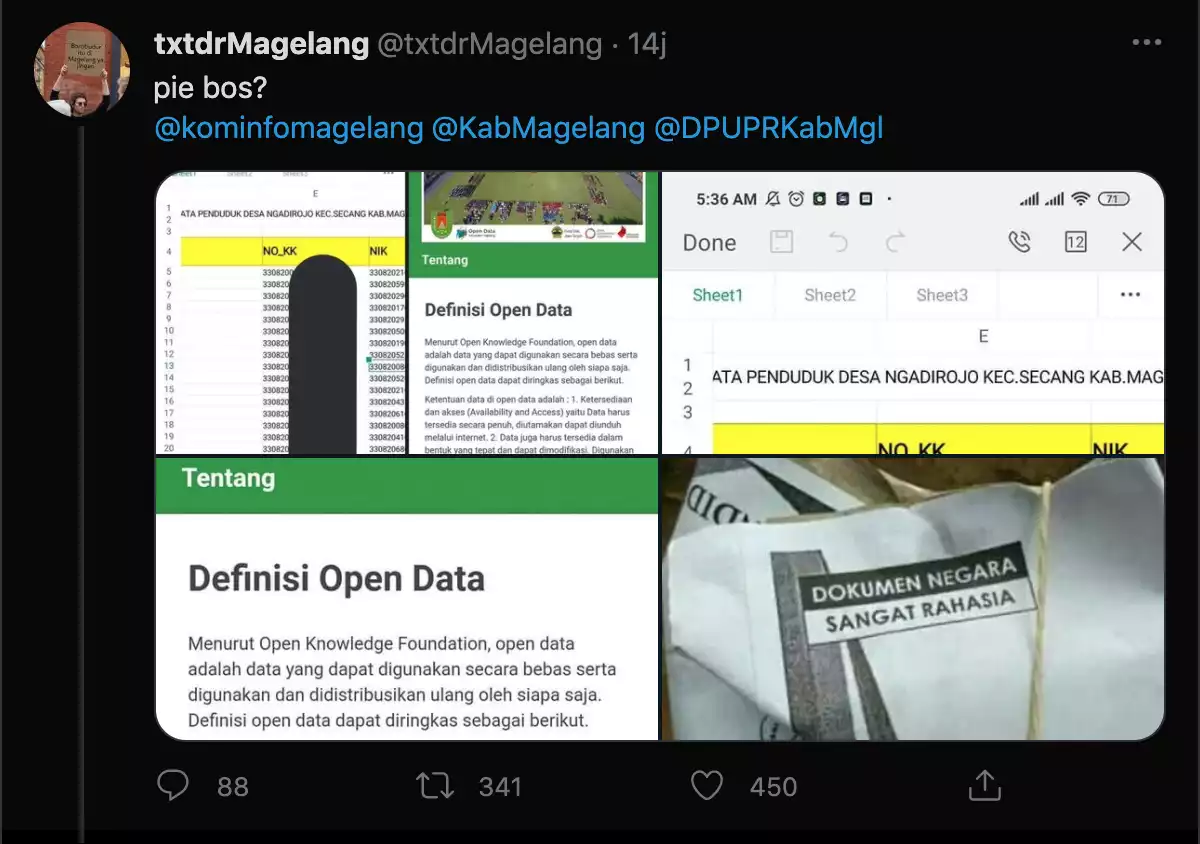Viewport: 1200px width, 844px height.
Task: Open the @txtdrMagelang handle link
Action: click(x=489, y=45)
